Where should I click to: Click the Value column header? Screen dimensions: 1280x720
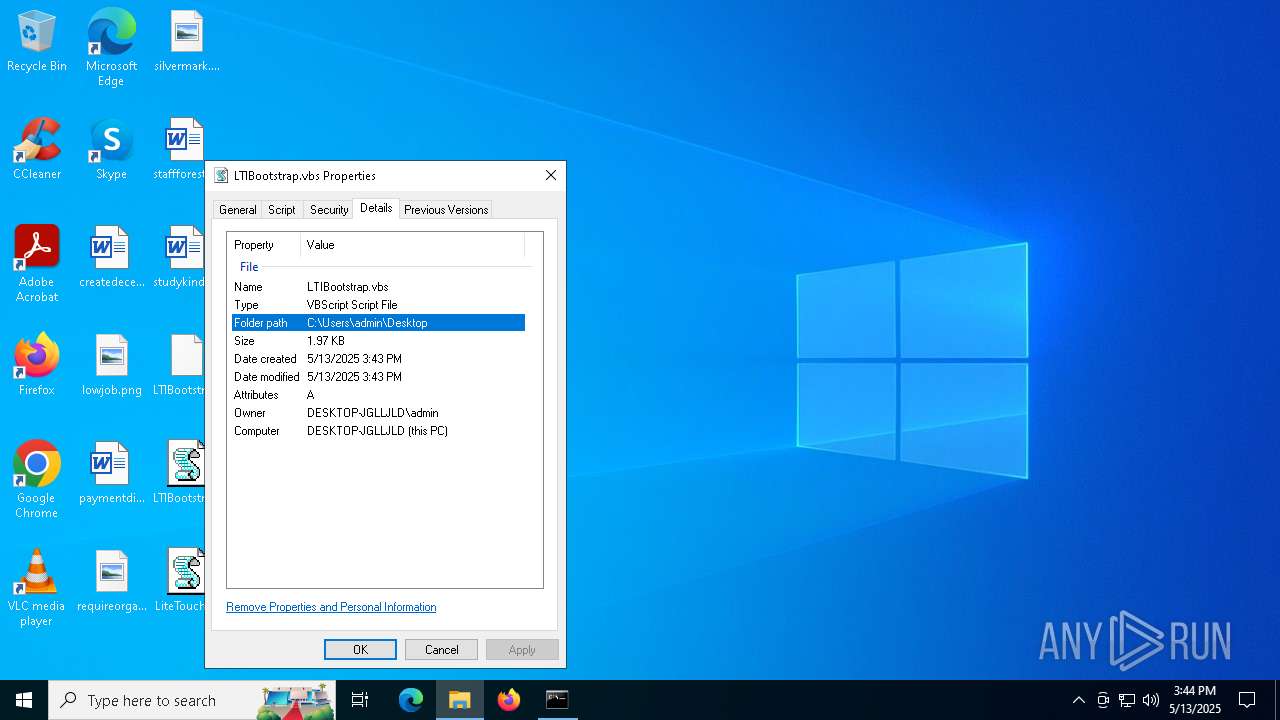pyautogui.click(x=413, y=245)
